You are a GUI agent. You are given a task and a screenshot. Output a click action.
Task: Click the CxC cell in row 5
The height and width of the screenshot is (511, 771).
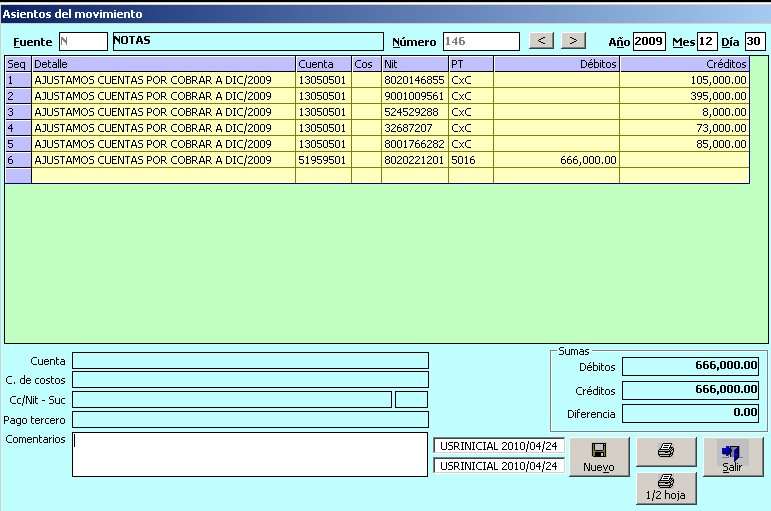[x=471, y=144]
